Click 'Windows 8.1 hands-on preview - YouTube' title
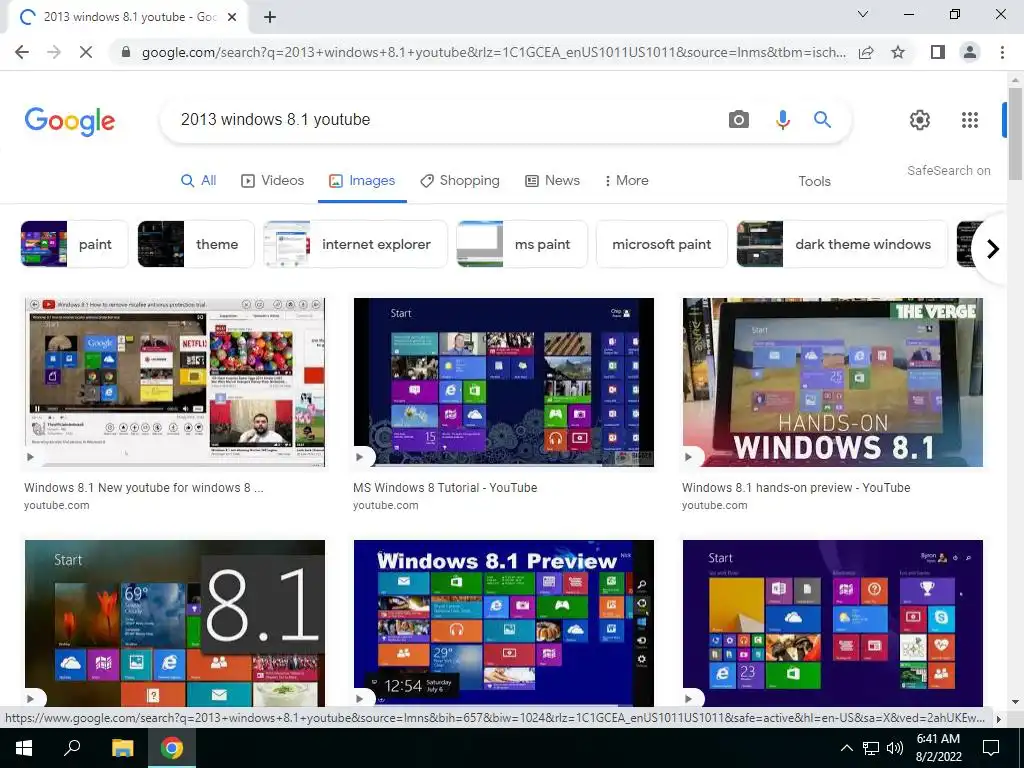 pos(796,488)
